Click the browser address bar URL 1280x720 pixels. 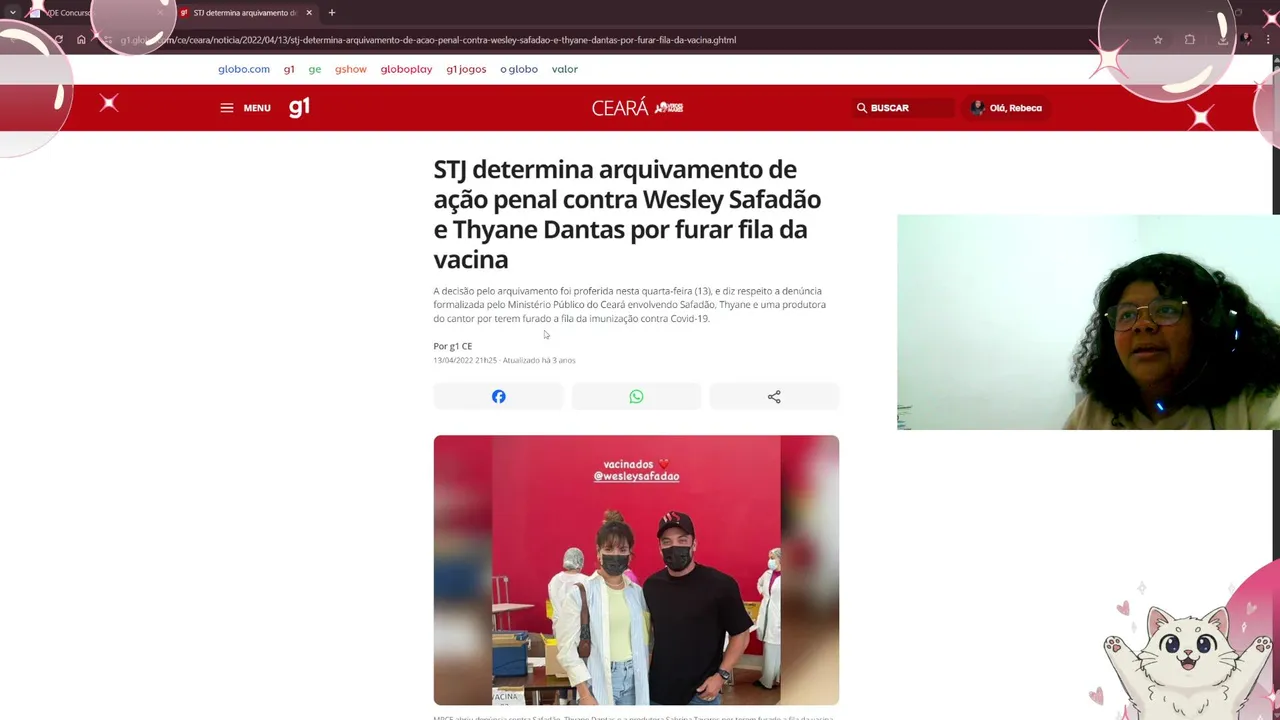click(428, 40)
